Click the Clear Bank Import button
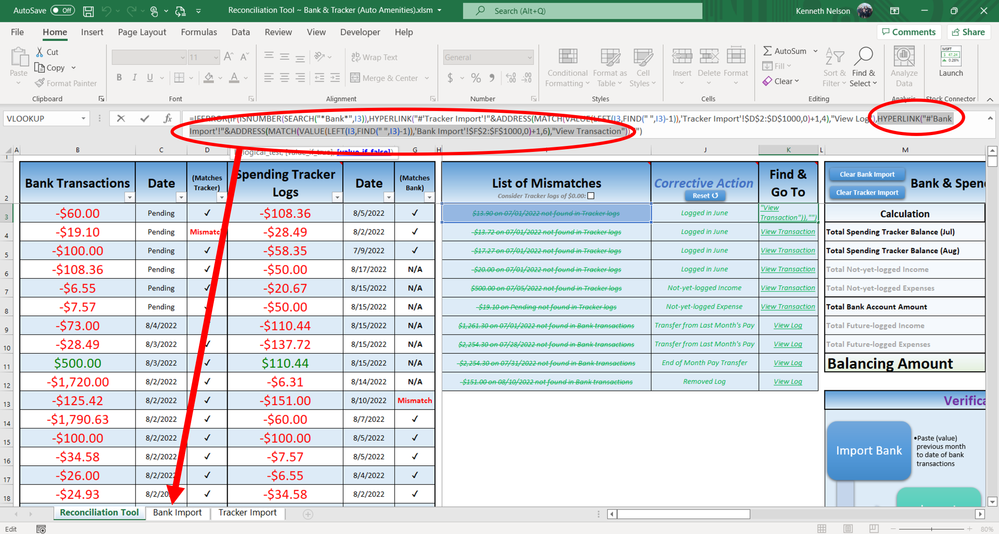This screenshot has height=534, width=999. click(x=866, y=174)
